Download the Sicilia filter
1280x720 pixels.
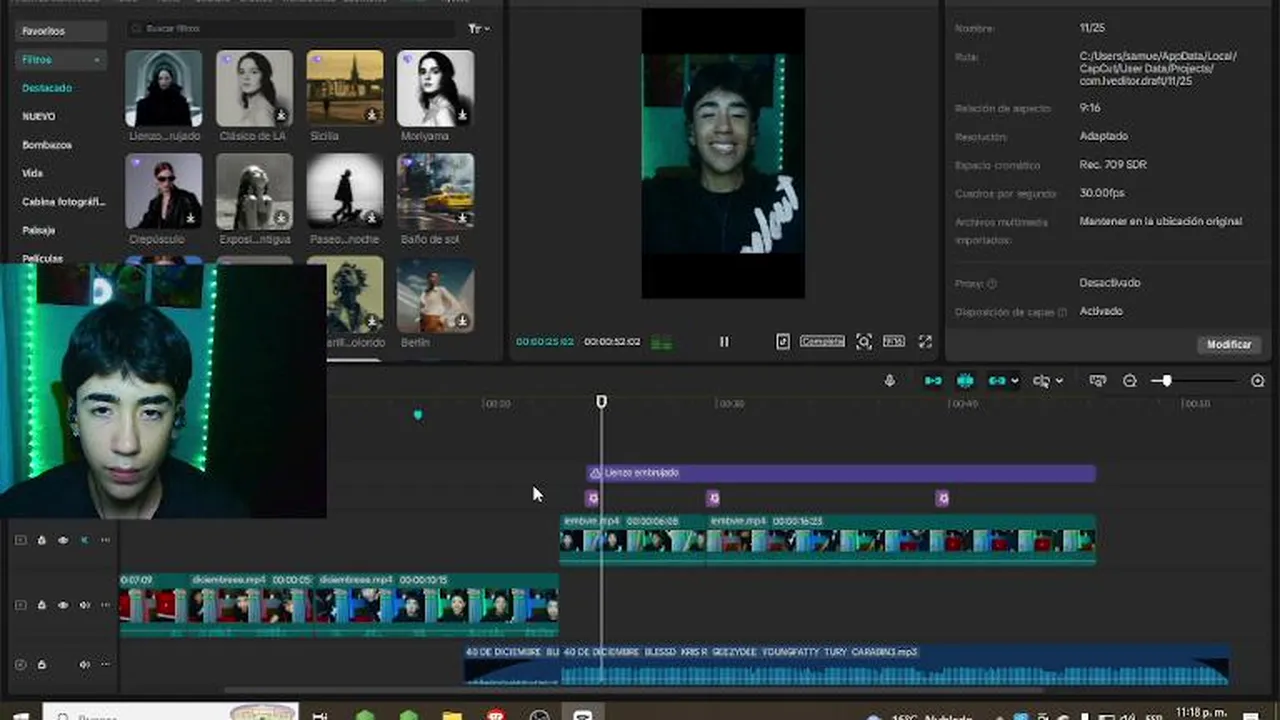(x=372, y=115)
